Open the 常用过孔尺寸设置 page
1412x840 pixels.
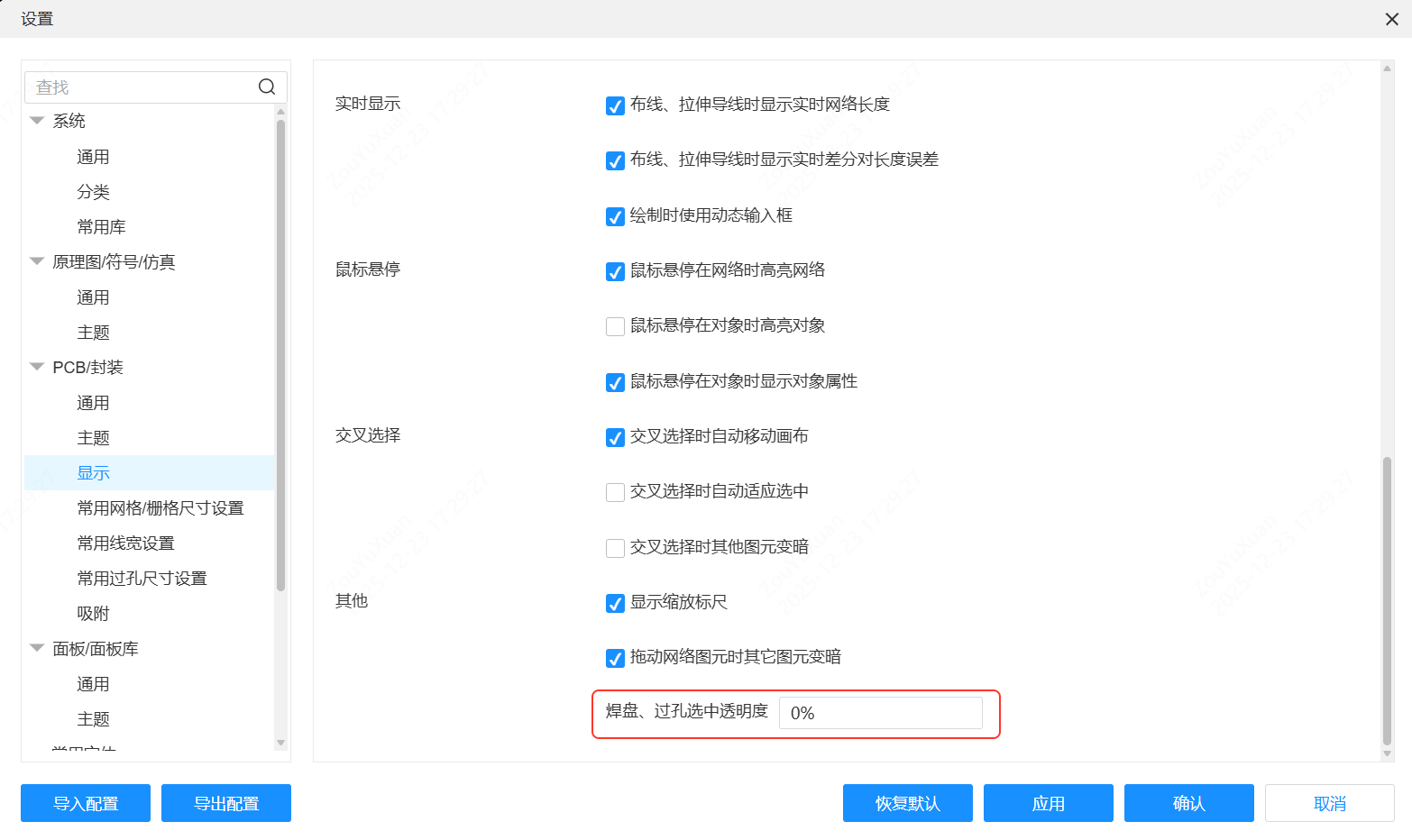pos(139,578)
